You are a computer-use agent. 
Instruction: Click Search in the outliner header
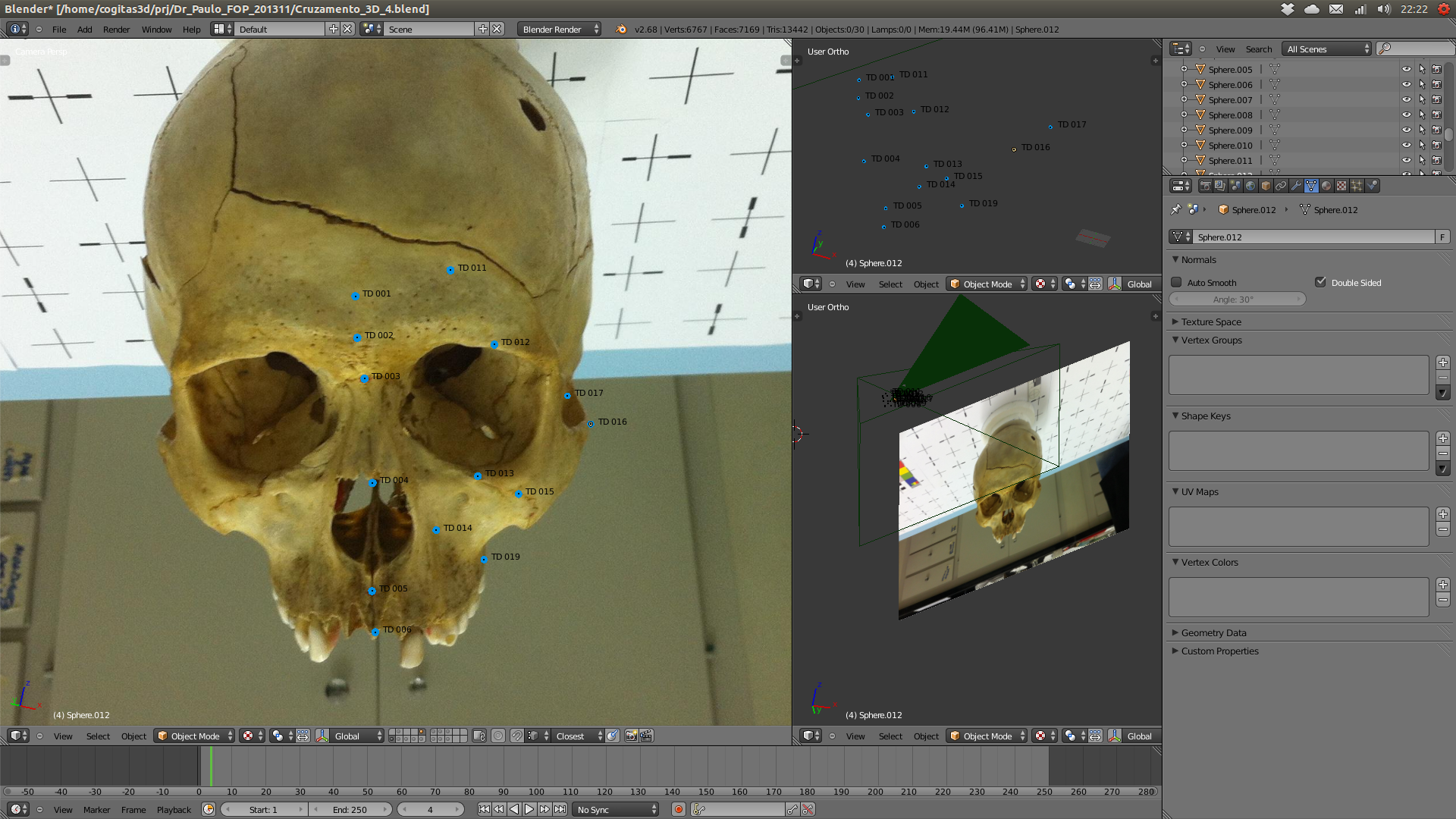pos(1259,49)
